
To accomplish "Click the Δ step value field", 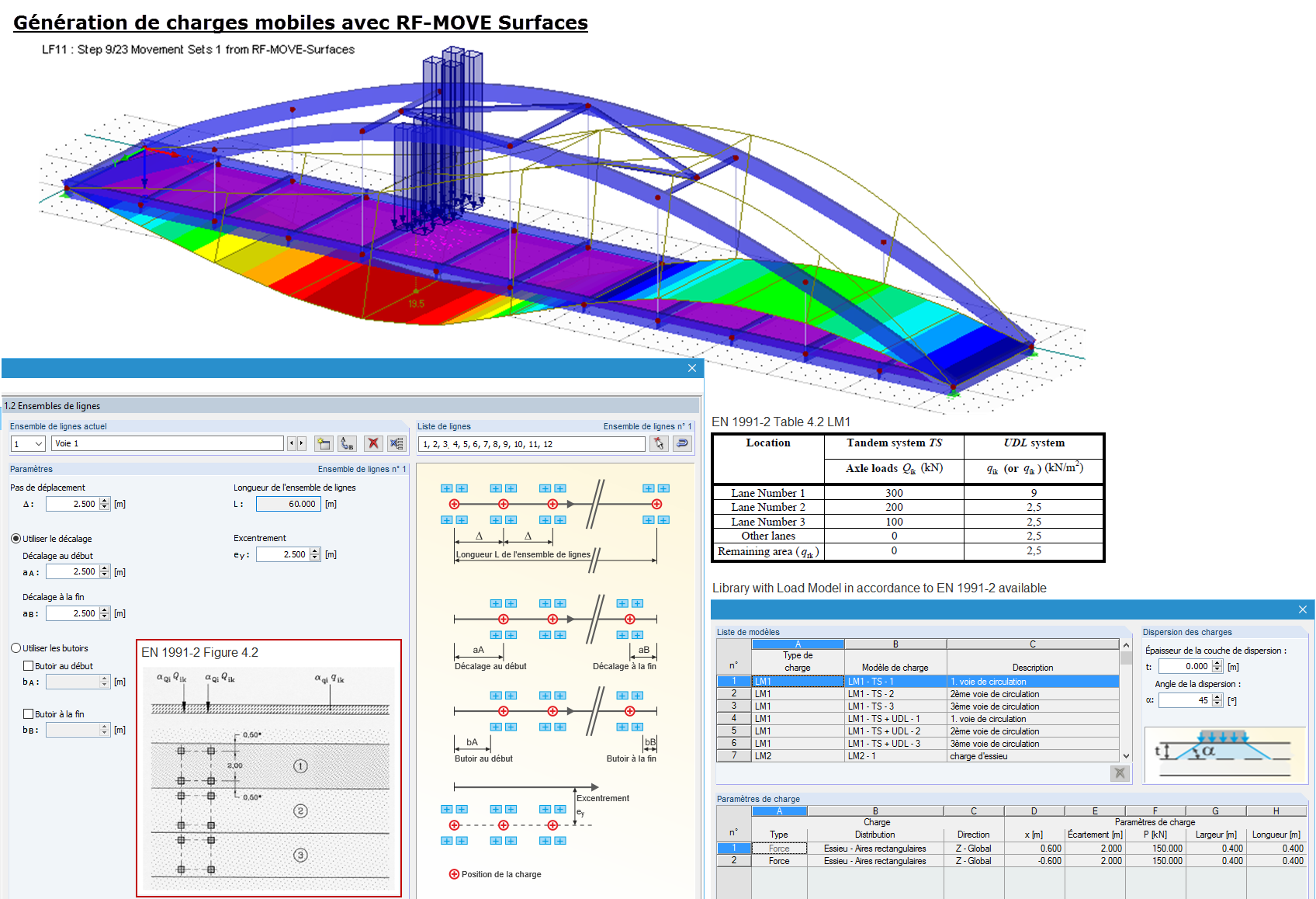I will click(x=72, y=504).
